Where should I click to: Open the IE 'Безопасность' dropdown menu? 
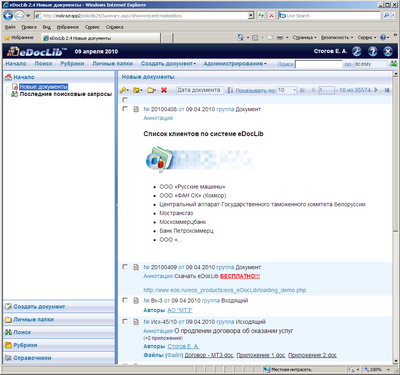(x=337, y=38)
